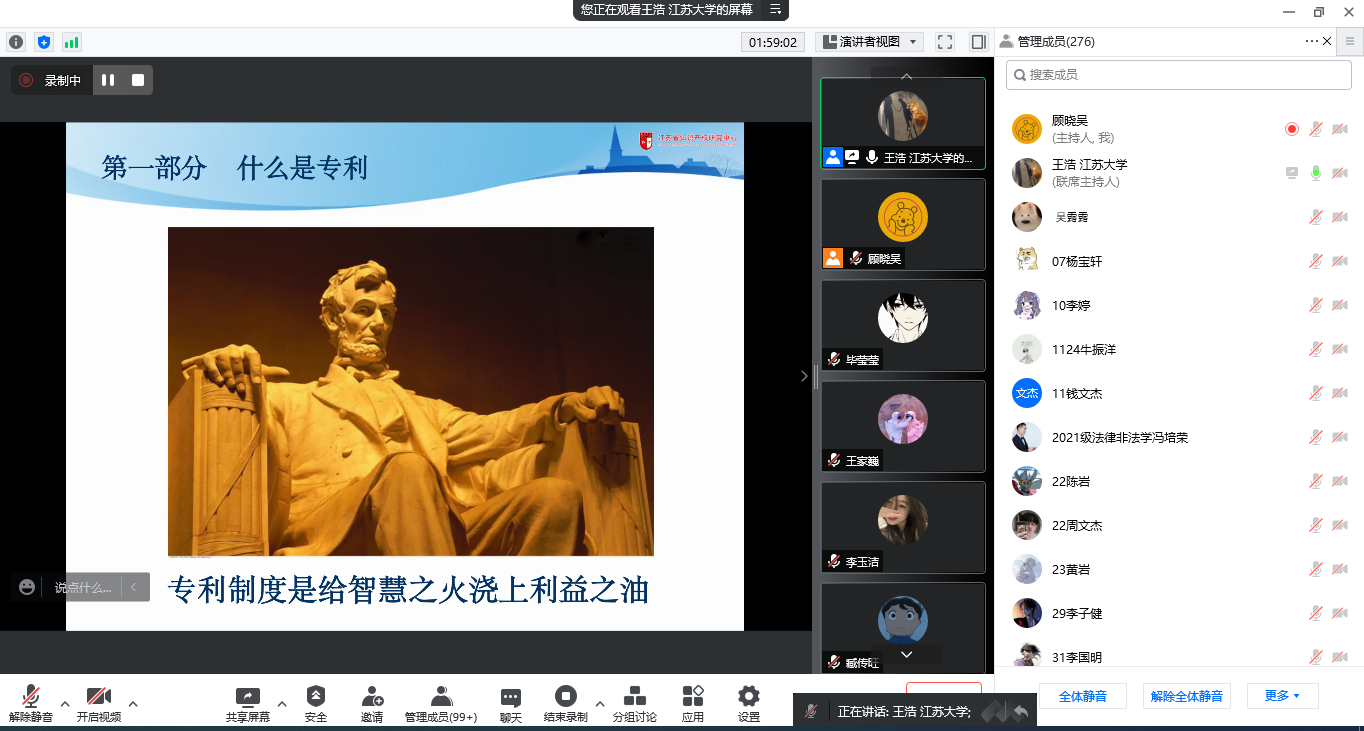Open Breakout Rooms (分组讨论) icon
This screenshot has height=731, width=1364.
pos(634,697)
